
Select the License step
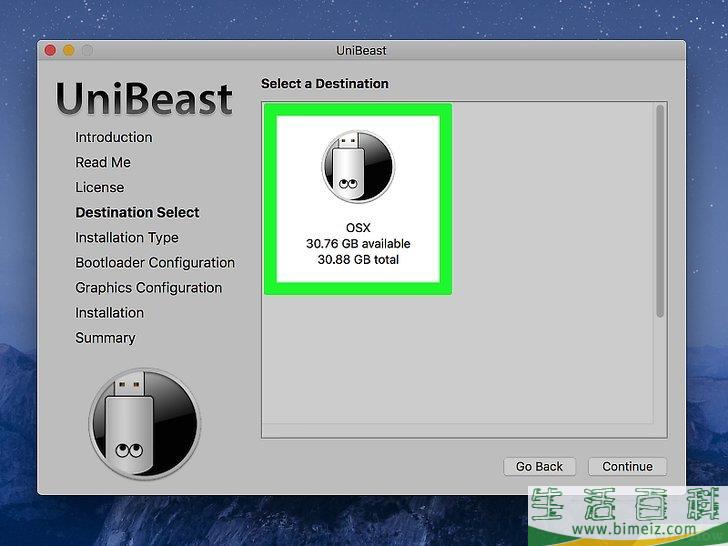point(99,188)
